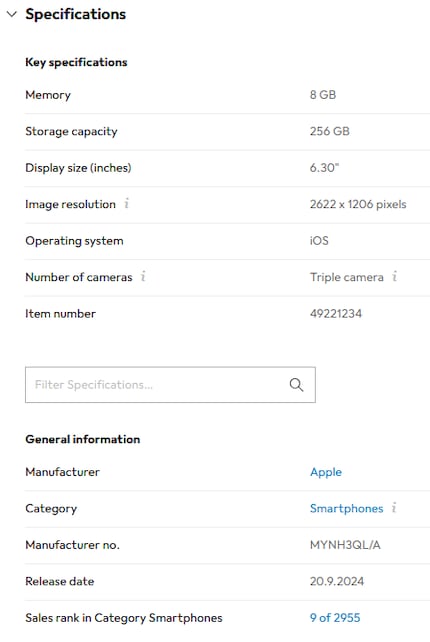Show info tooltip next to Triple camera
The image size is (430, 642).
click(394, 276)
